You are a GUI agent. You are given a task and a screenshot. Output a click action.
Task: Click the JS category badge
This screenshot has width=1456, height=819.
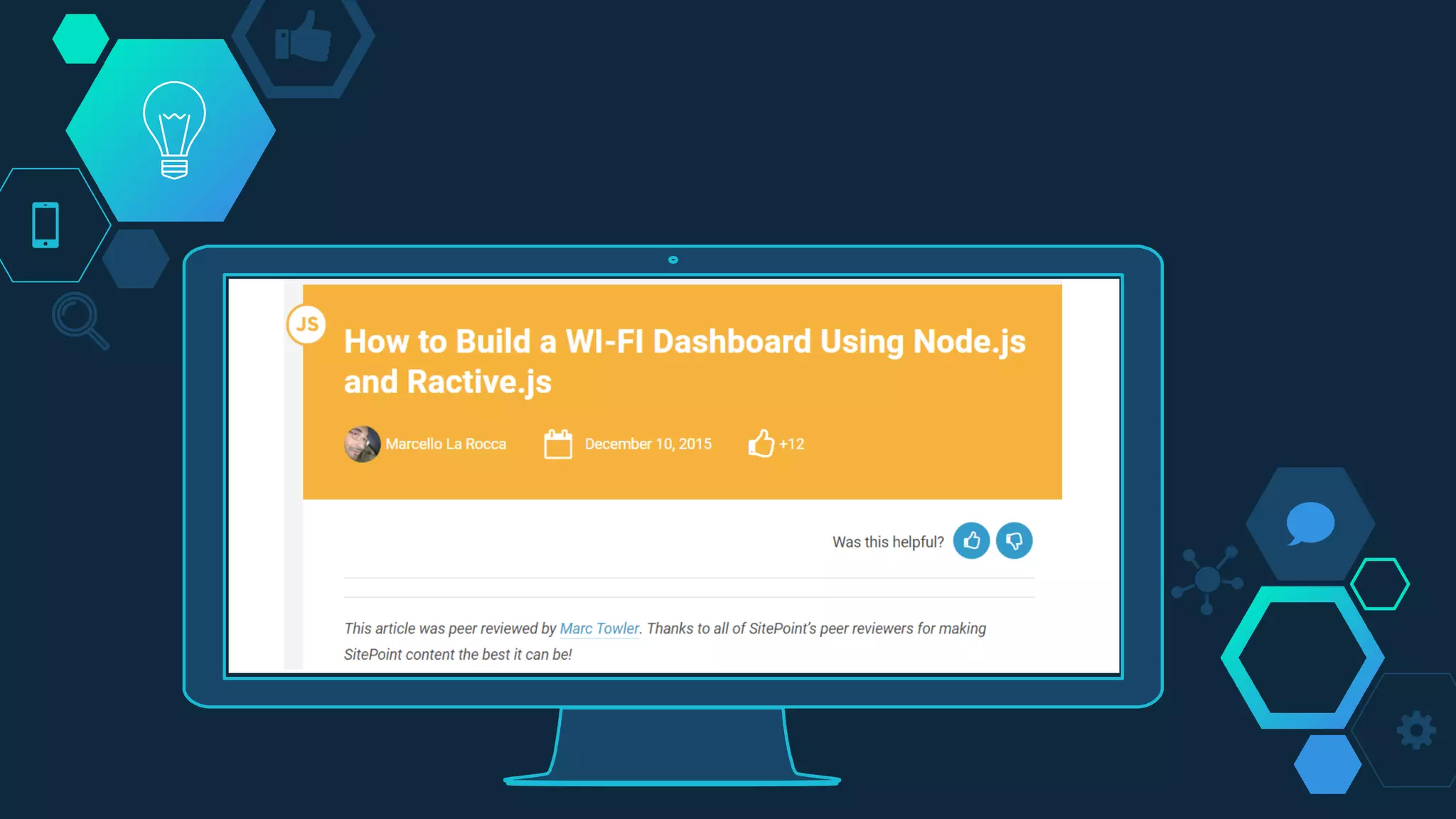tap(306, 325)
